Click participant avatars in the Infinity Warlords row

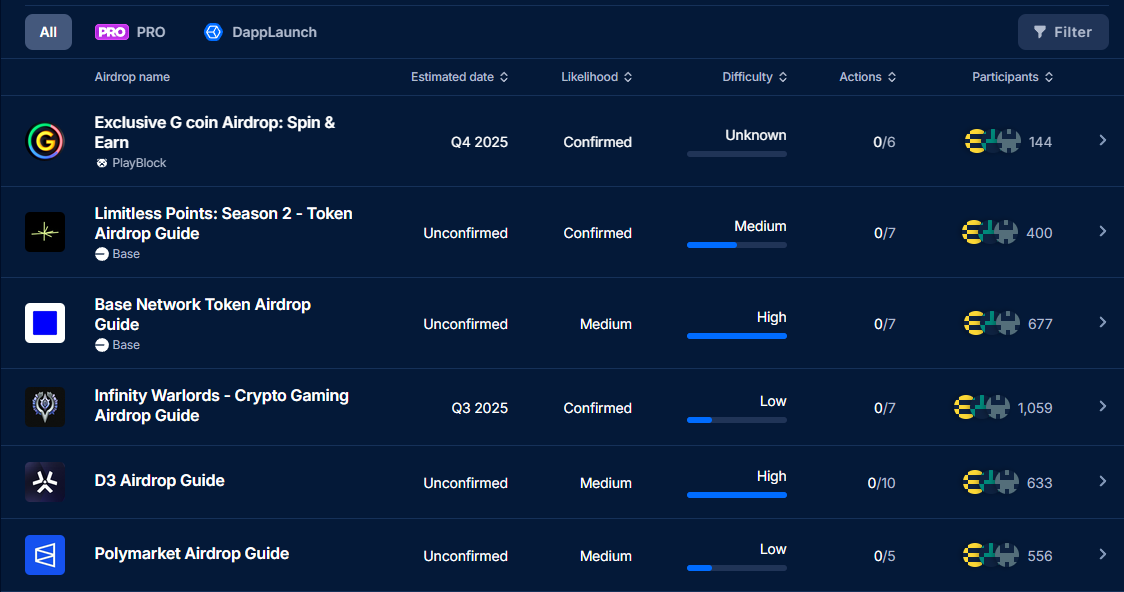coord(982,407)
